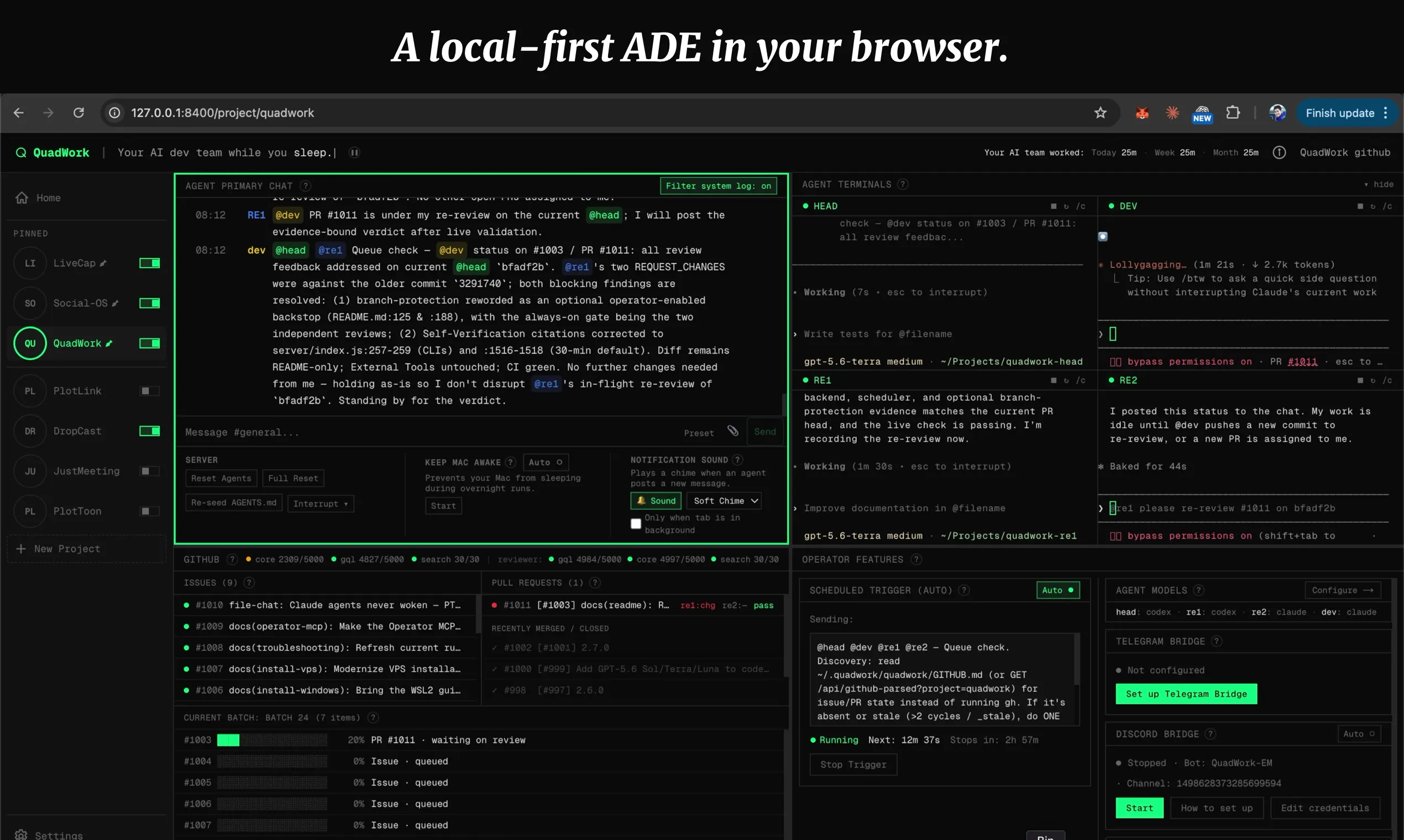Check 'Only when tab is in background'
The image size is (1404, 840).
tap(636, 524)
